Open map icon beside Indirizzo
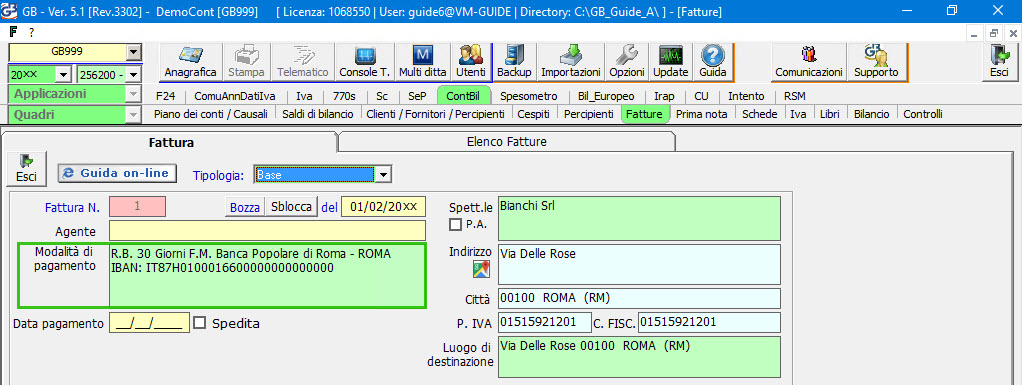1022x385 pixels. coord(481,268)
